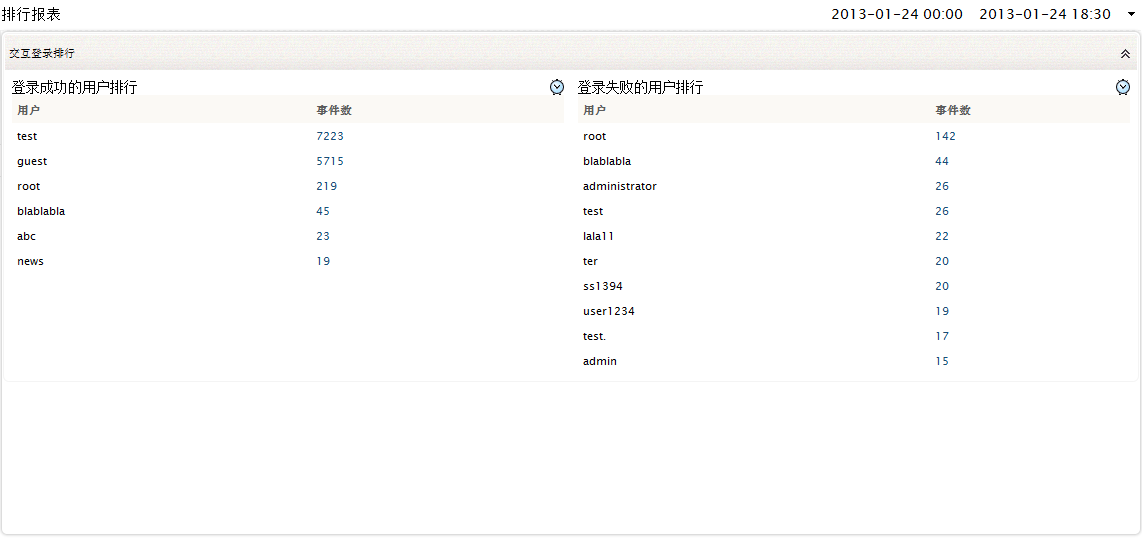The image size is (1142, 543).
Task: Select user lala11 in failed logins
Action: [x=599, y=236]
